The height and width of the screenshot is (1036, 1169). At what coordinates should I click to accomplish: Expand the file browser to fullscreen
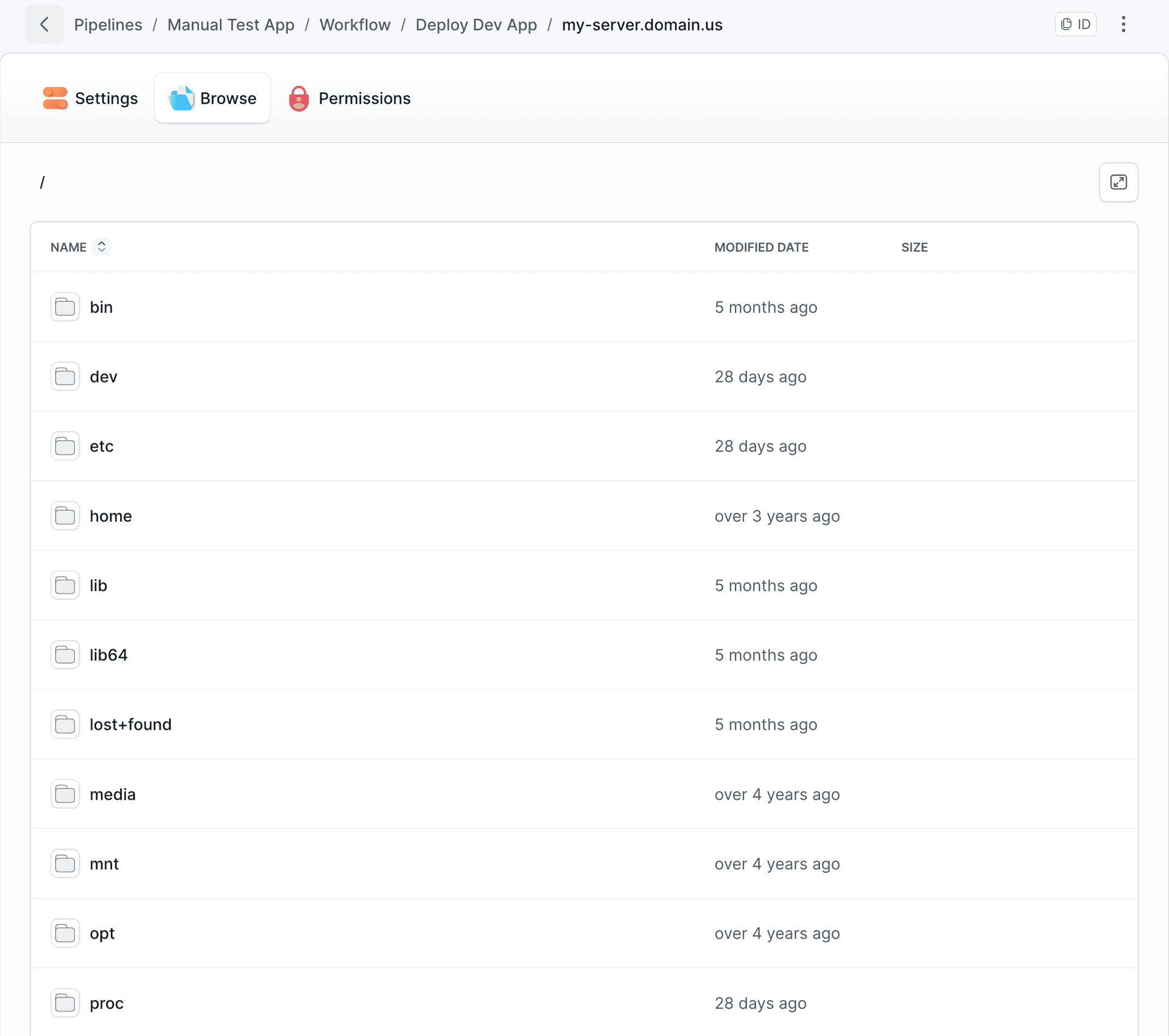(x=1118, y=182)
